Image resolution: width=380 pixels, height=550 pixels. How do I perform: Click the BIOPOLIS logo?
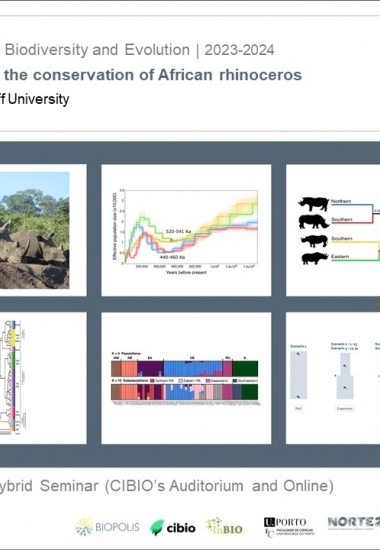point(107,527)
